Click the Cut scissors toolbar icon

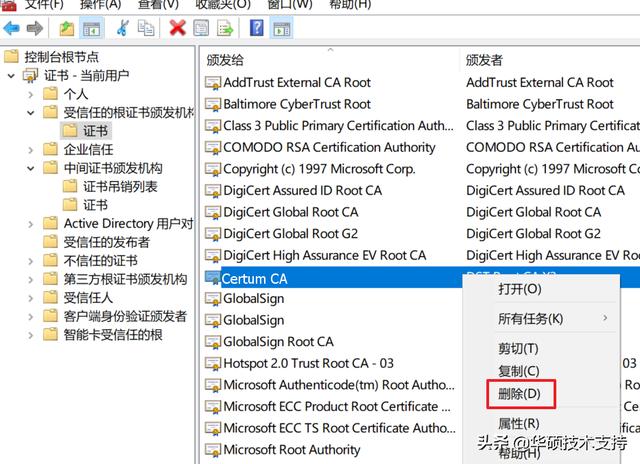[x=122, y=28]
